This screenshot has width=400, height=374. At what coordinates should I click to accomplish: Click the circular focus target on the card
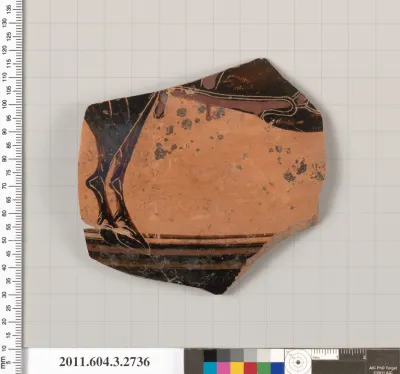298,362
